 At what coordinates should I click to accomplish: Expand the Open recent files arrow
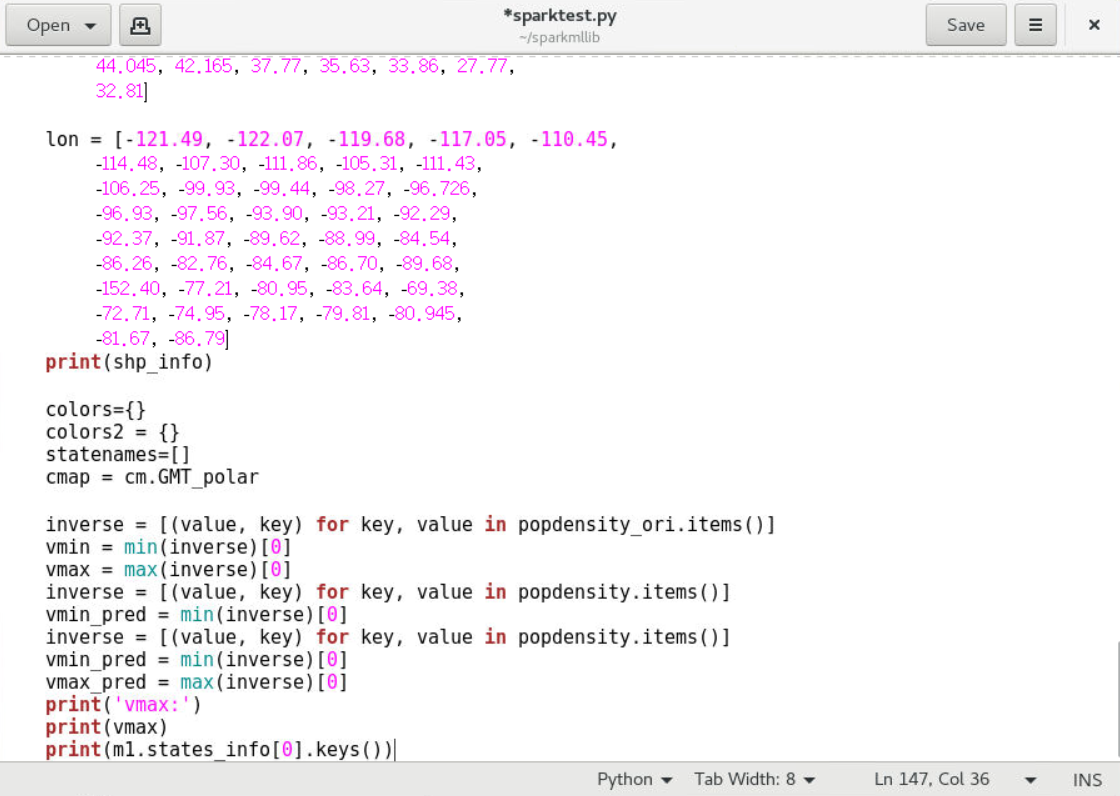90,26
